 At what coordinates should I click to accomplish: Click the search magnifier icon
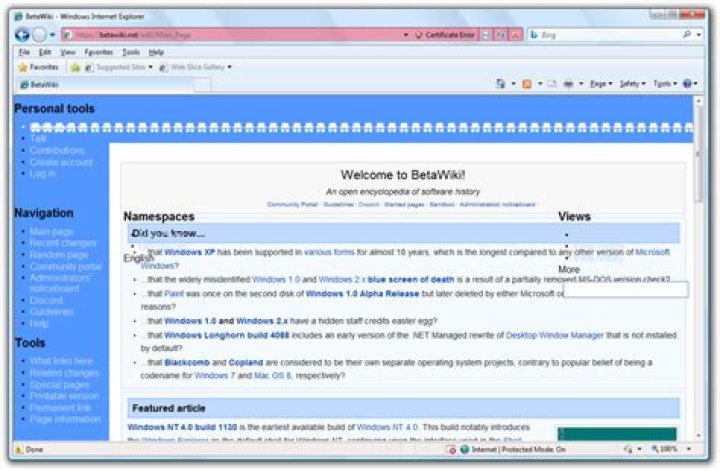[687, 34]
